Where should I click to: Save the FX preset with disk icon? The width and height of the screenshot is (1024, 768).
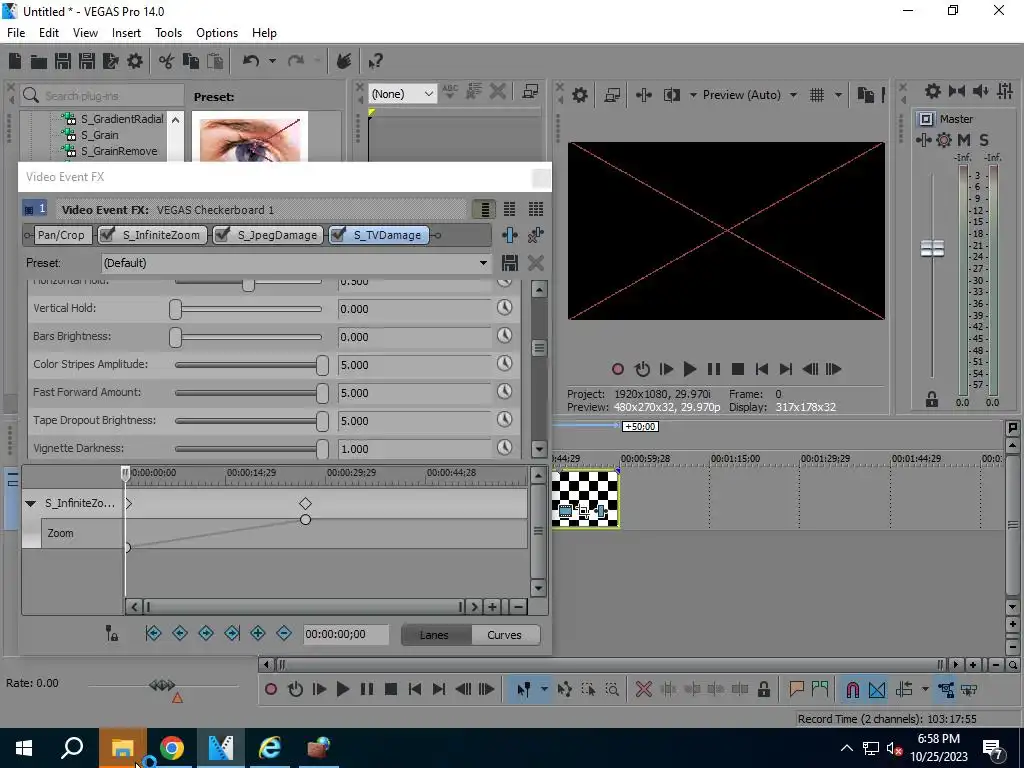coord(509,263)
